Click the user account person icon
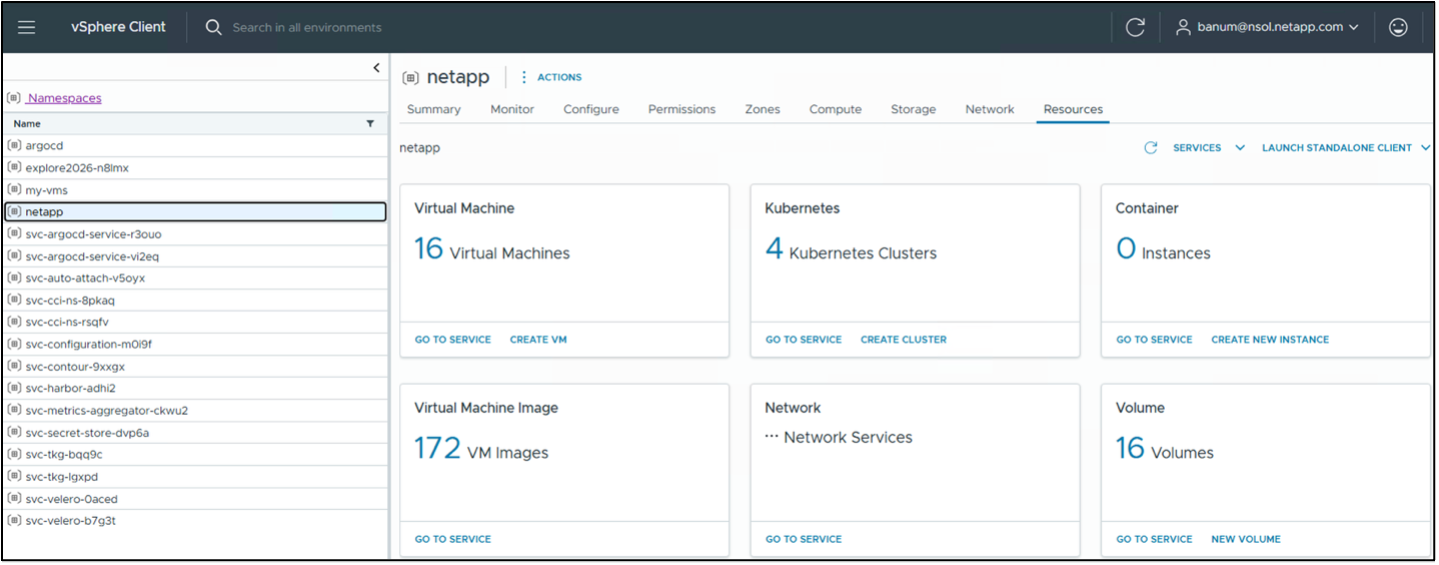Screen dimensions: 1439x565 tap(1183, 27)
